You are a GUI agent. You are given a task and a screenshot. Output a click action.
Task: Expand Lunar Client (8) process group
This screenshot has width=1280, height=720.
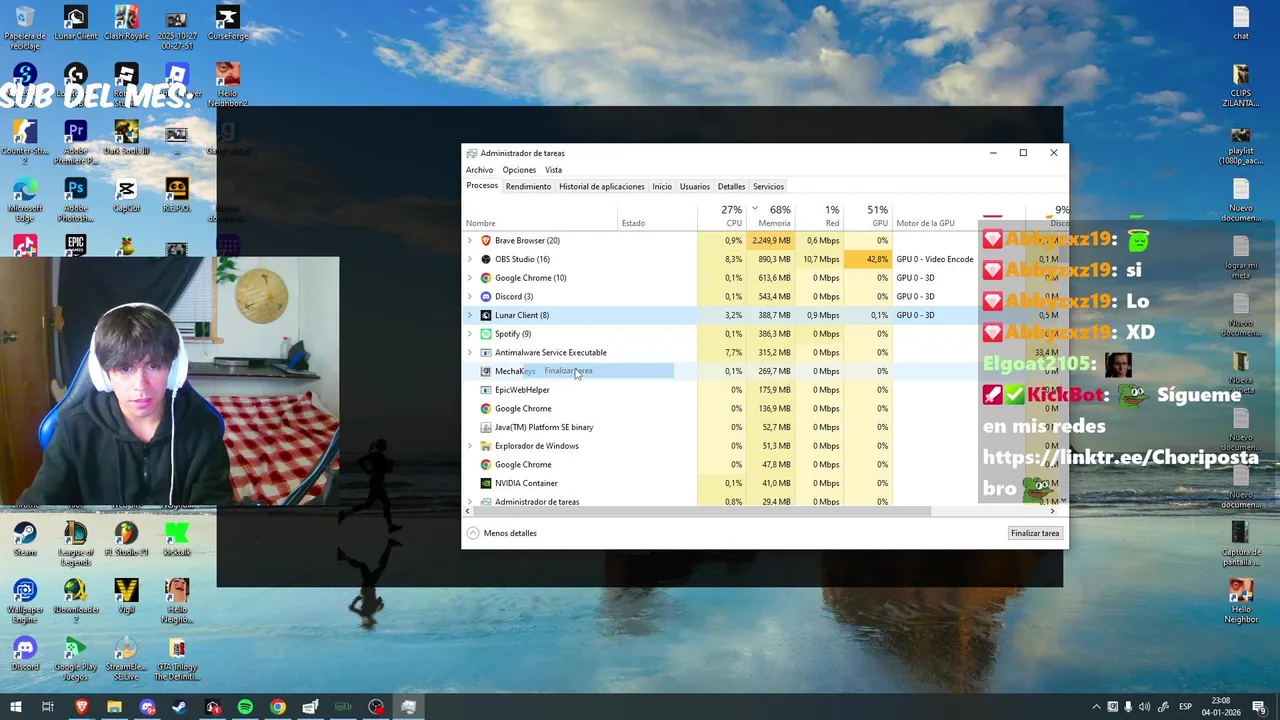pos(469,315)
